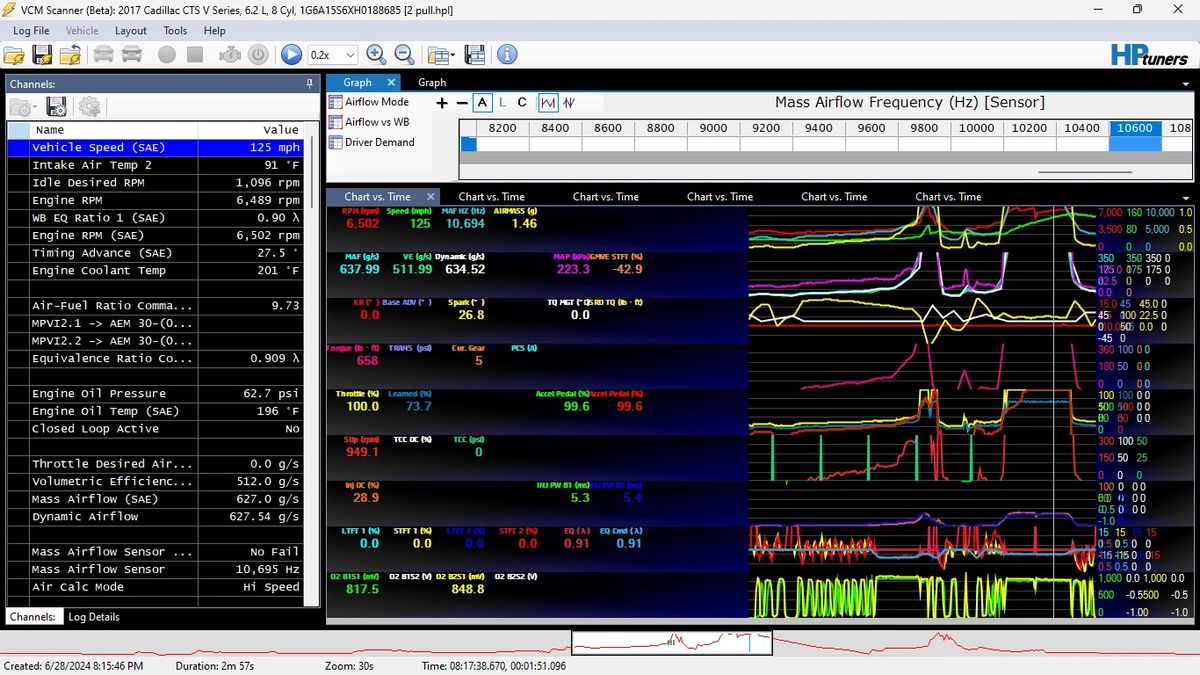Enable the L axis scaling option
Viewport: 1200px width, 675px height.
[x=501, y=102]
